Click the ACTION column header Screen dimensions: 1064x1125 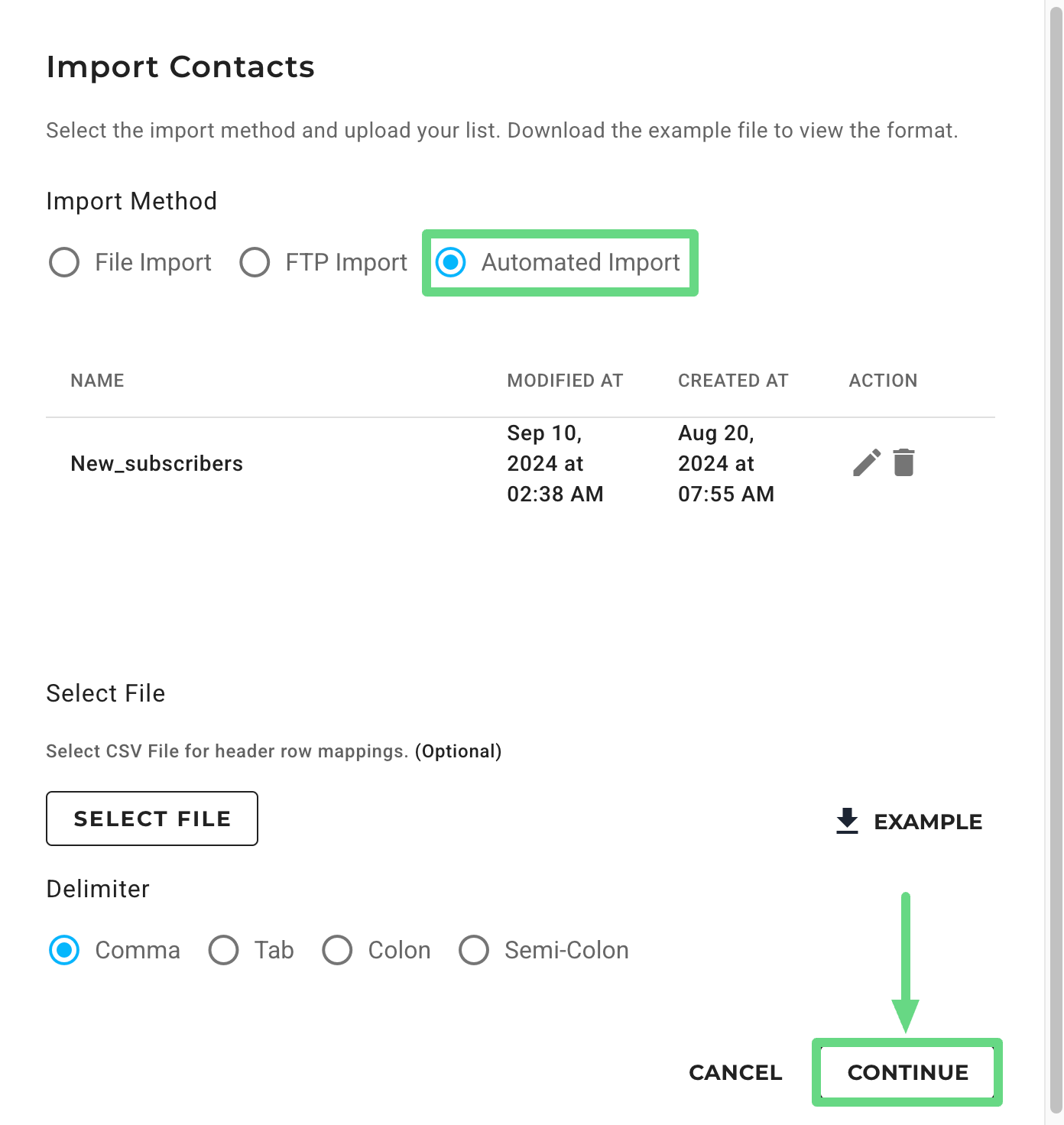(x=883, y=381)
